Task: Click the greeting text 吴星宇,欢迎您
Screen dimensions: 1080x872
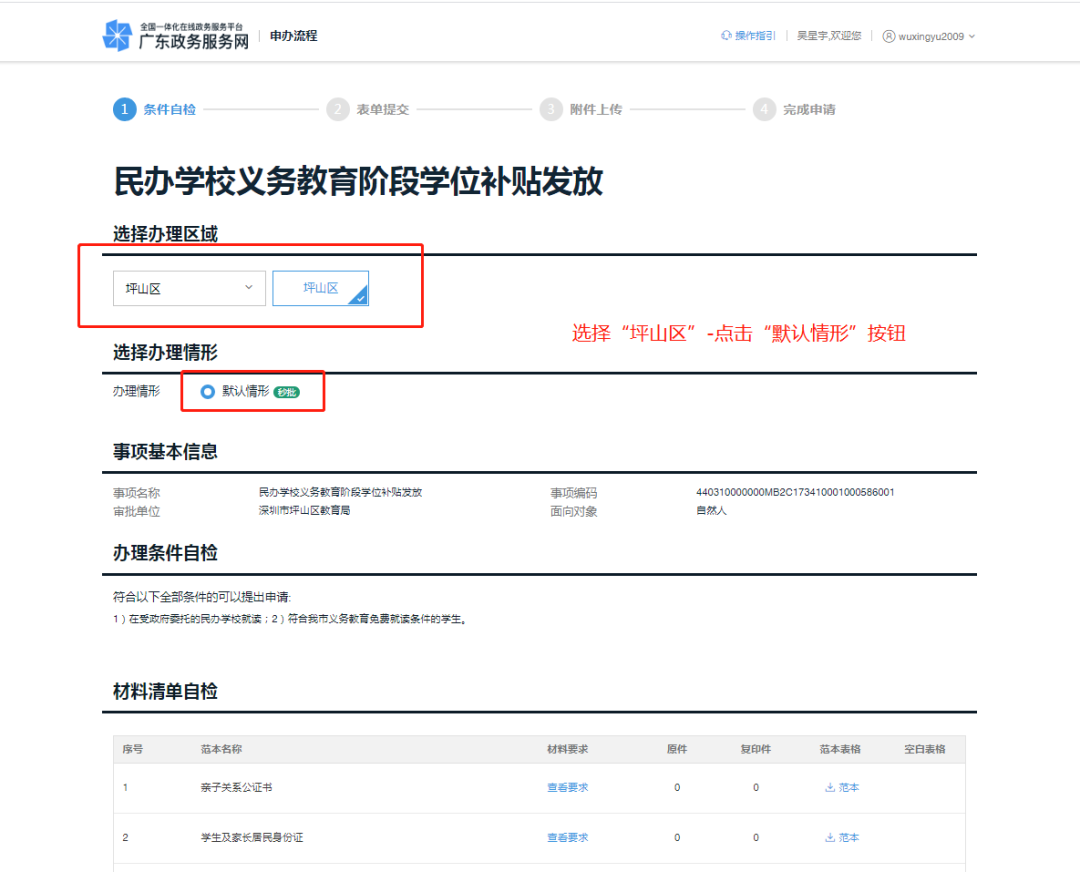Action: coord(830,34)
